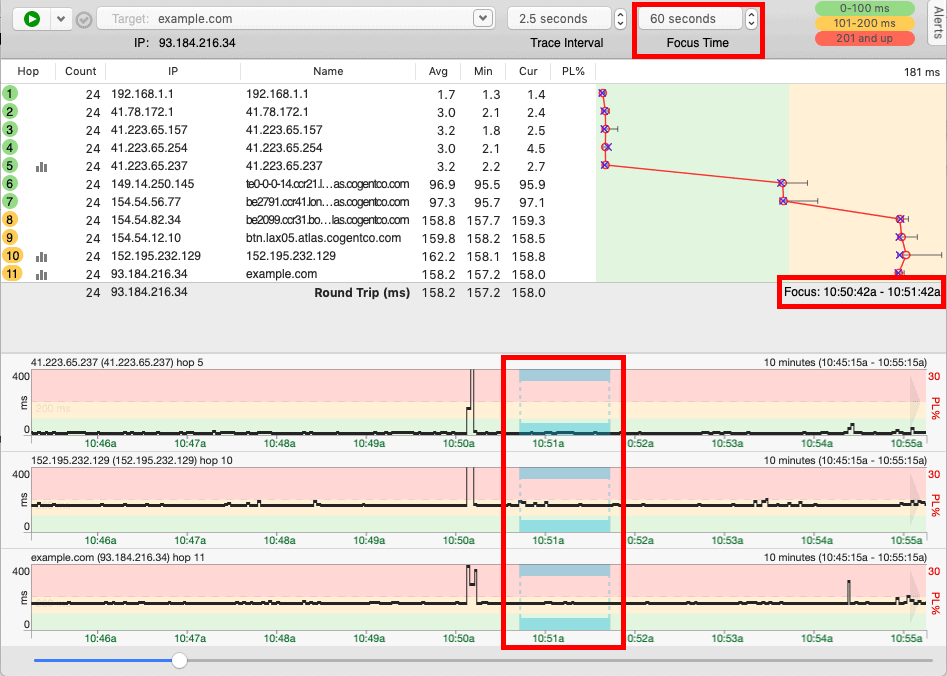This screenshot has width=947, height=676.
Task: Select hop 9 yellow circle
Action: point(10,237)
